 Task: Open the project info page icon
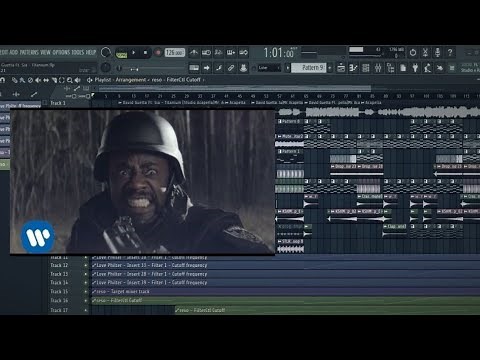tap(403, 68)
